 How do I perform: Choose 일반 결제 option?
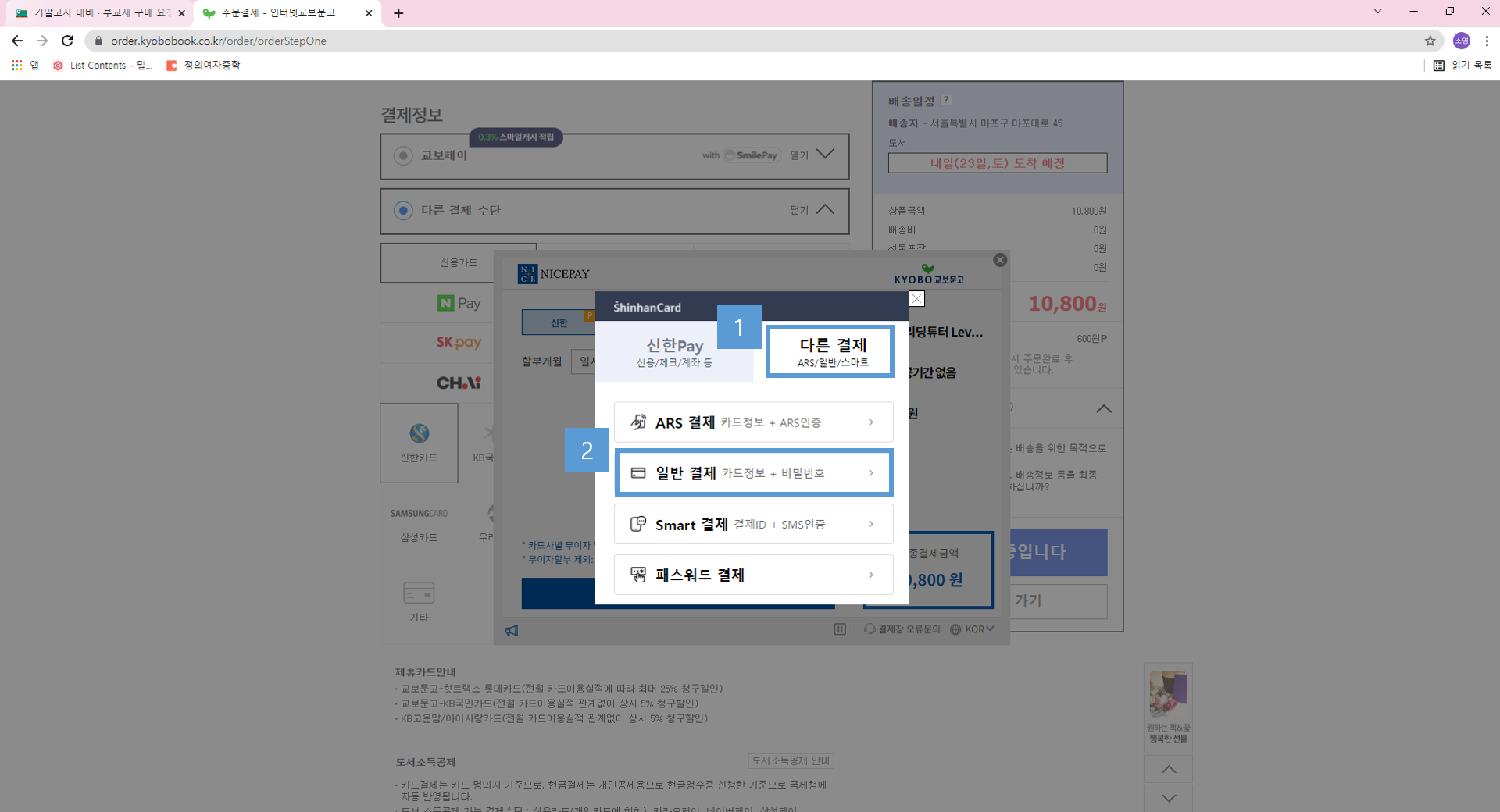point(754,473)
